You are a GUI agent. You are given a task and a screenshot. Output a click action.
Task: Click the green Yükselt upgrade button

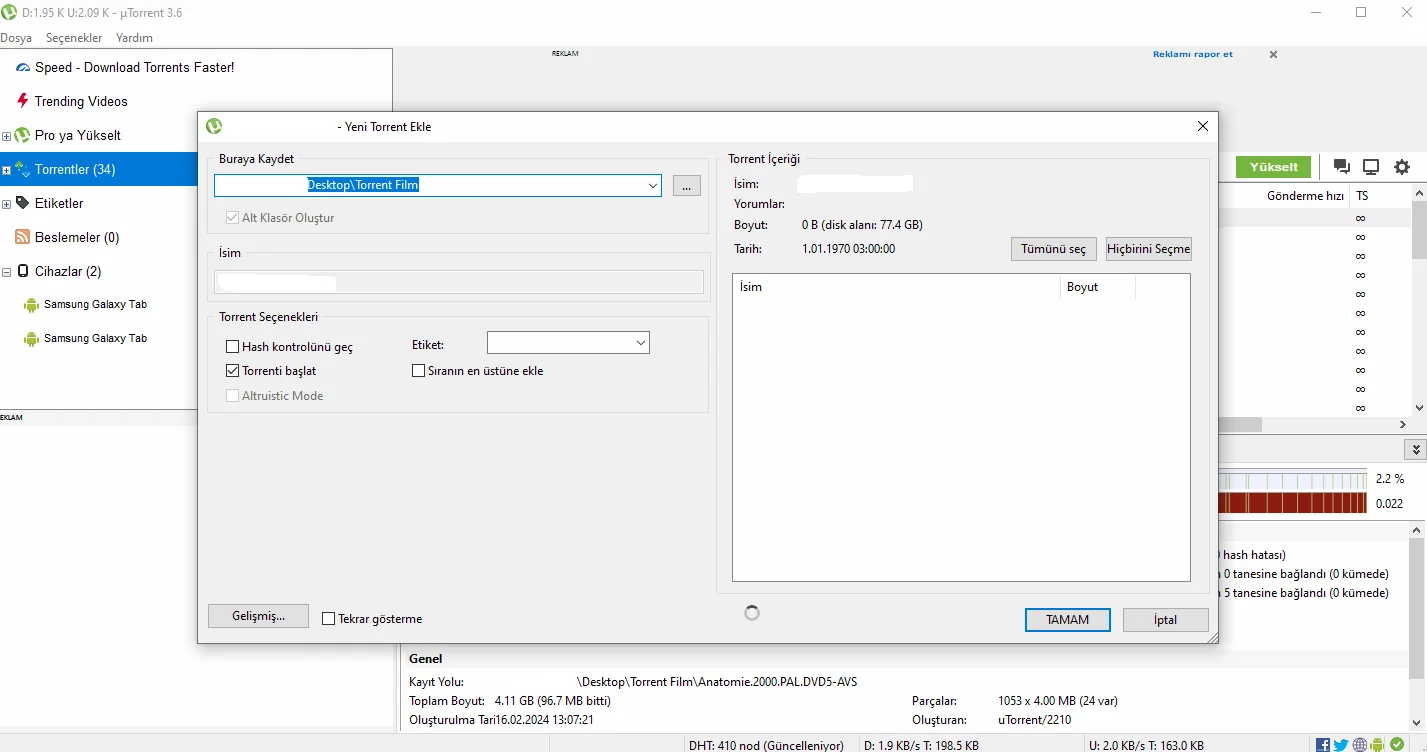(x=1273, y=167)
